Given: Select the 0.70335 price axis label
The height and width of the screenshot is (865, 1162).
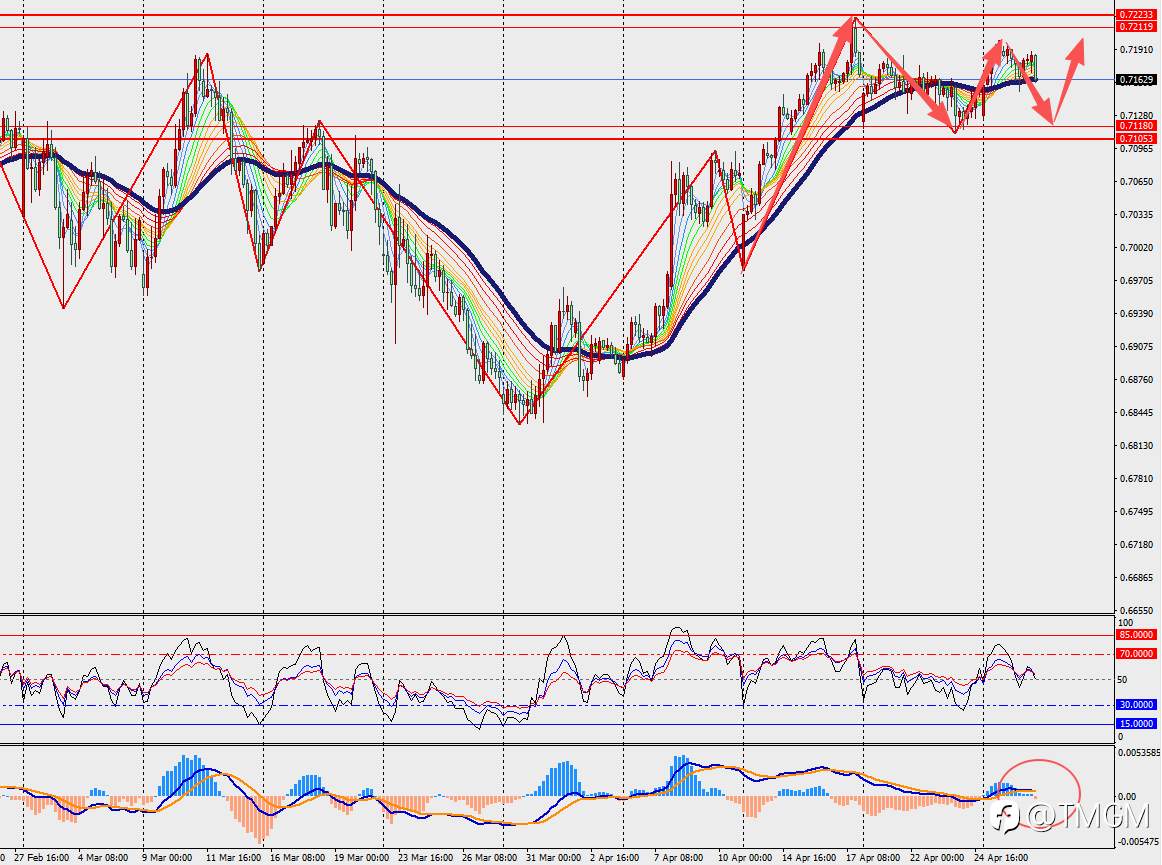Looking at the screenshot, I should click(x=1136, y=215).
